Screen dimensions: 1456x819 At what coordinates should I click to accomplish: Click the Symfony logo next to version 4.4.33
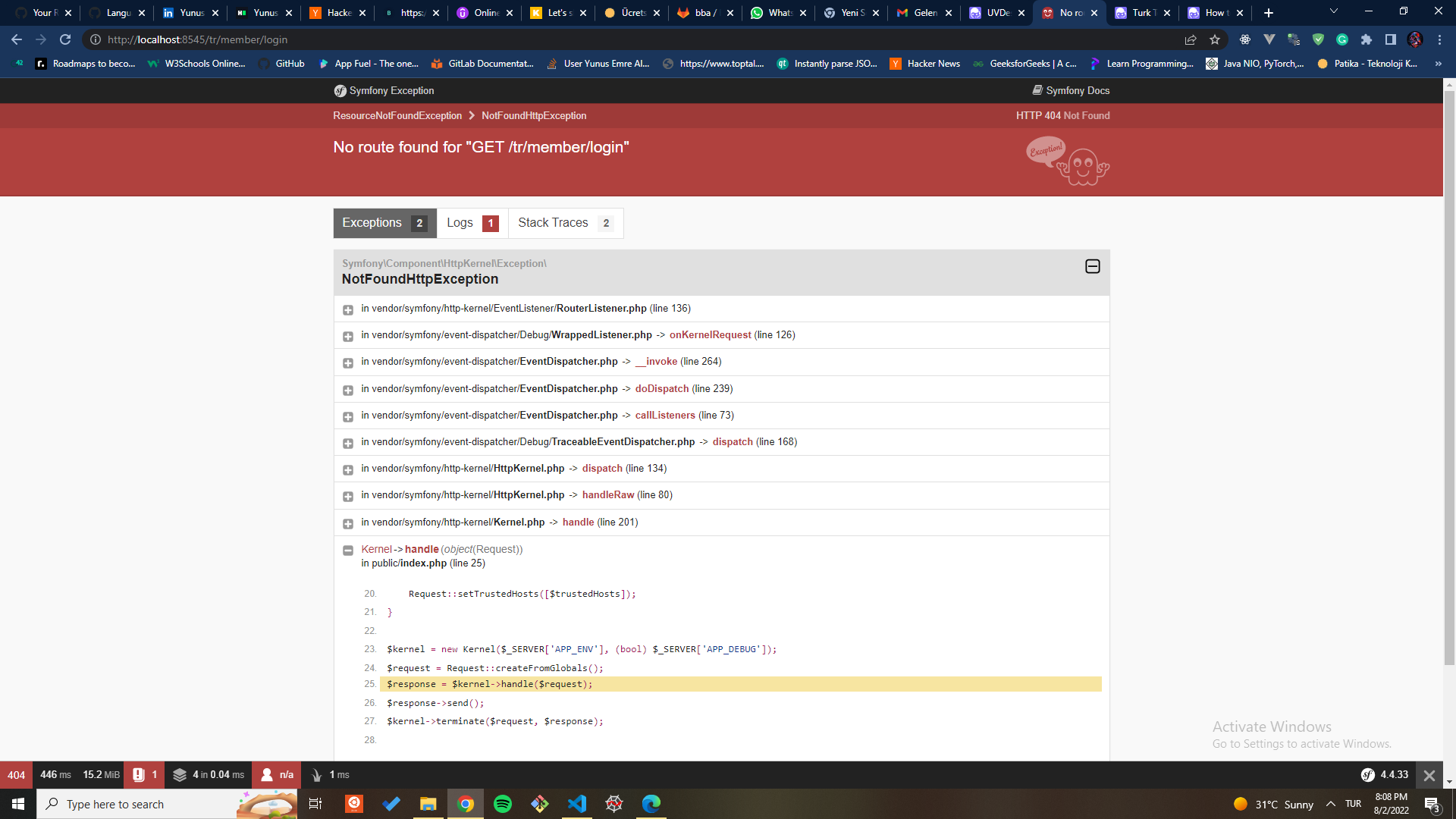pyautogui.click(x=1367, y=775)
